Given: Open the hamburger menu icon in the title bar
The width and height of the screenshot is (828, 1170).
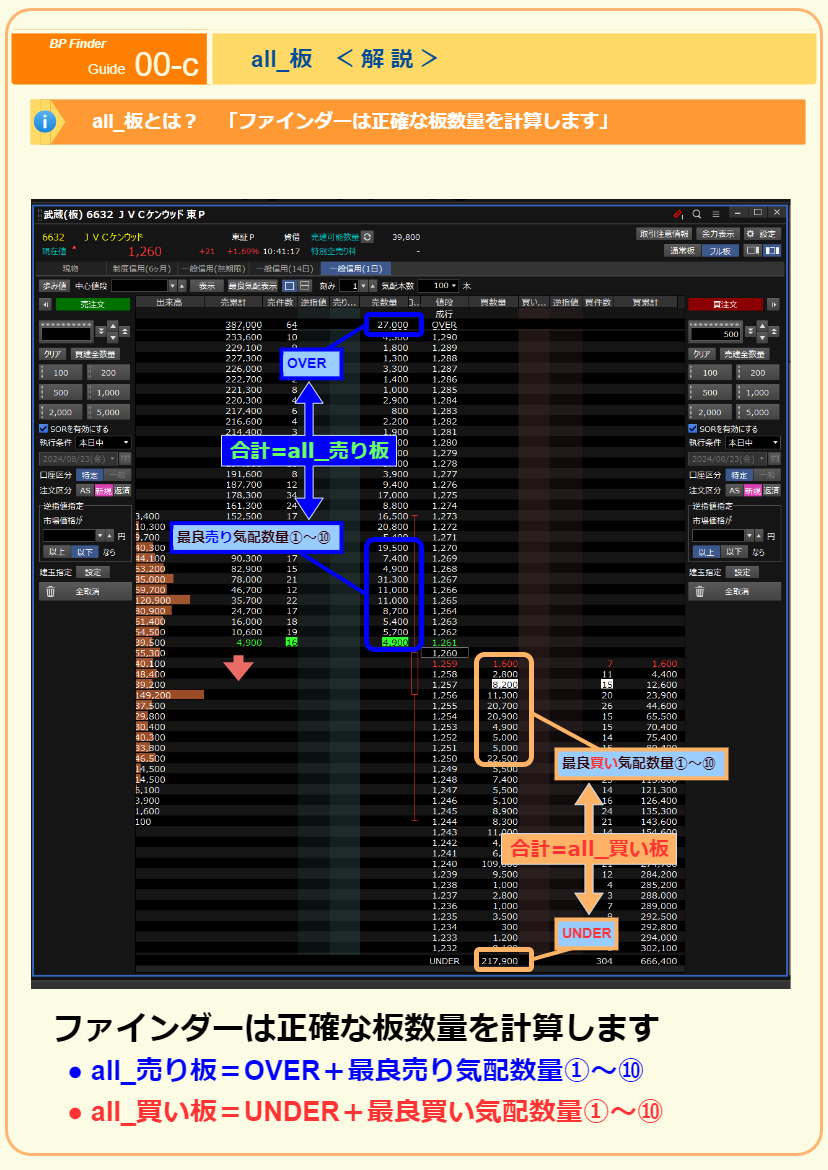Looking at the screenshot, I should pyautogui.click(x=716, y=214).
